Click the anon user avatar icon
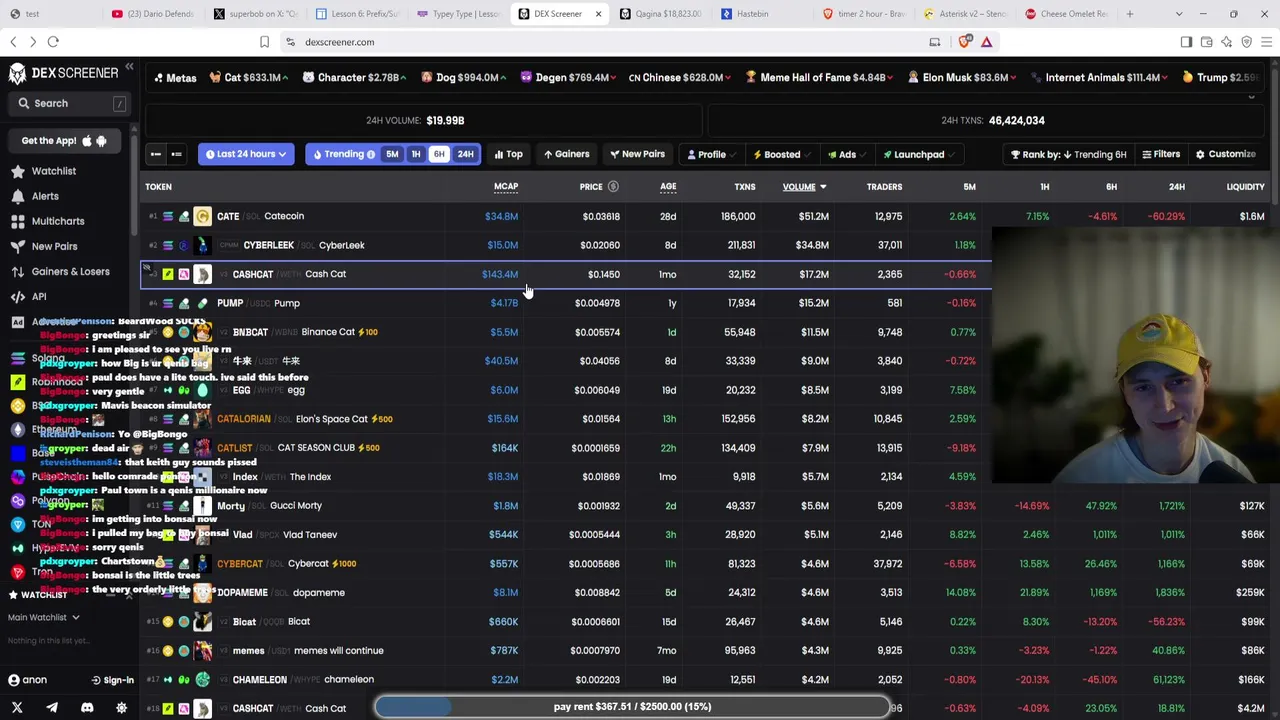Image resolution: width=1280 pixels, height=720 pixels. pyautogui.click(x=14, y=680)
